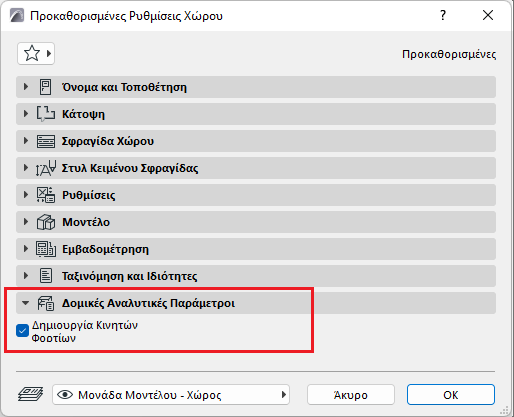Collapse the Δομικές Αναλυτικές Παράμετροι panel
The width and height of the screenshot is (514, 417).
[25, 303]
